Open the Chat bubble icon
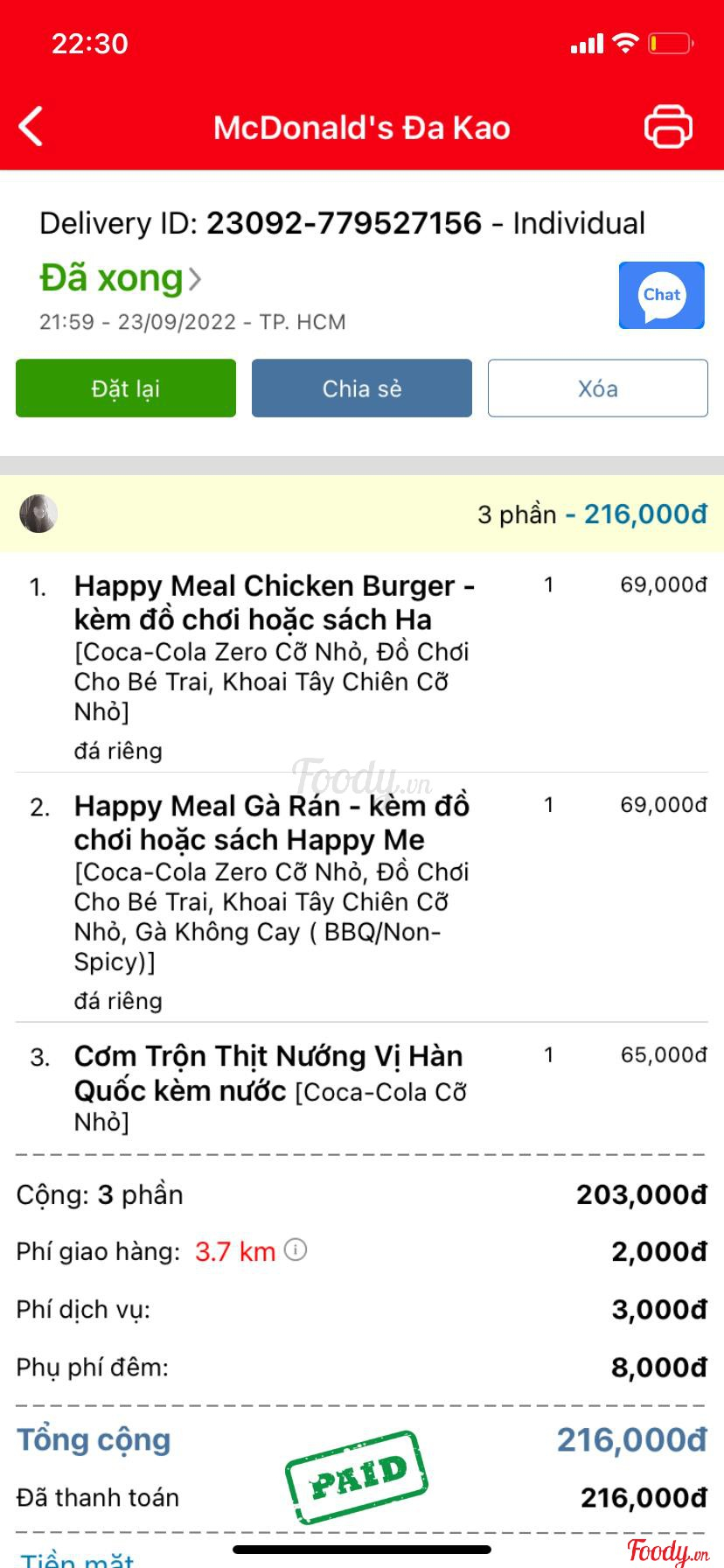Viewport: 724px width, 1568px height. [661, 296]
